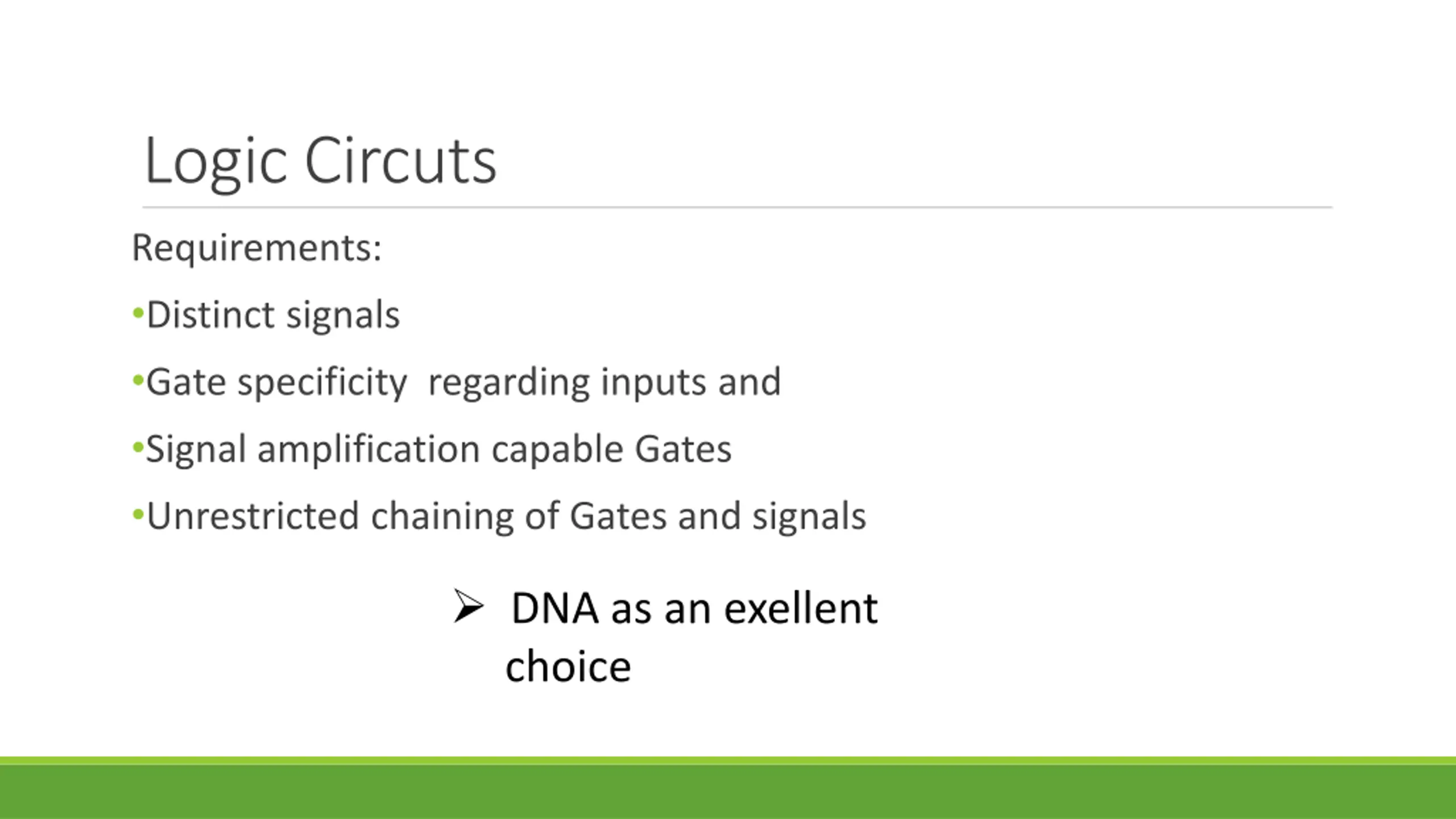Viewport: 1456px width, 819px height.
Task: Click the green bullet beside Unrestricted chaining
Action: point(138,515)
